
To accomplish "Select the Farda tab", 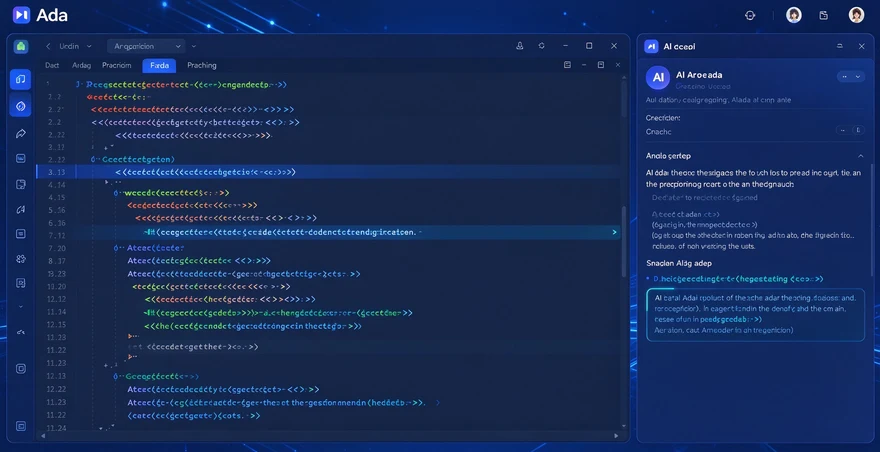I will click(x=159, y=66).
